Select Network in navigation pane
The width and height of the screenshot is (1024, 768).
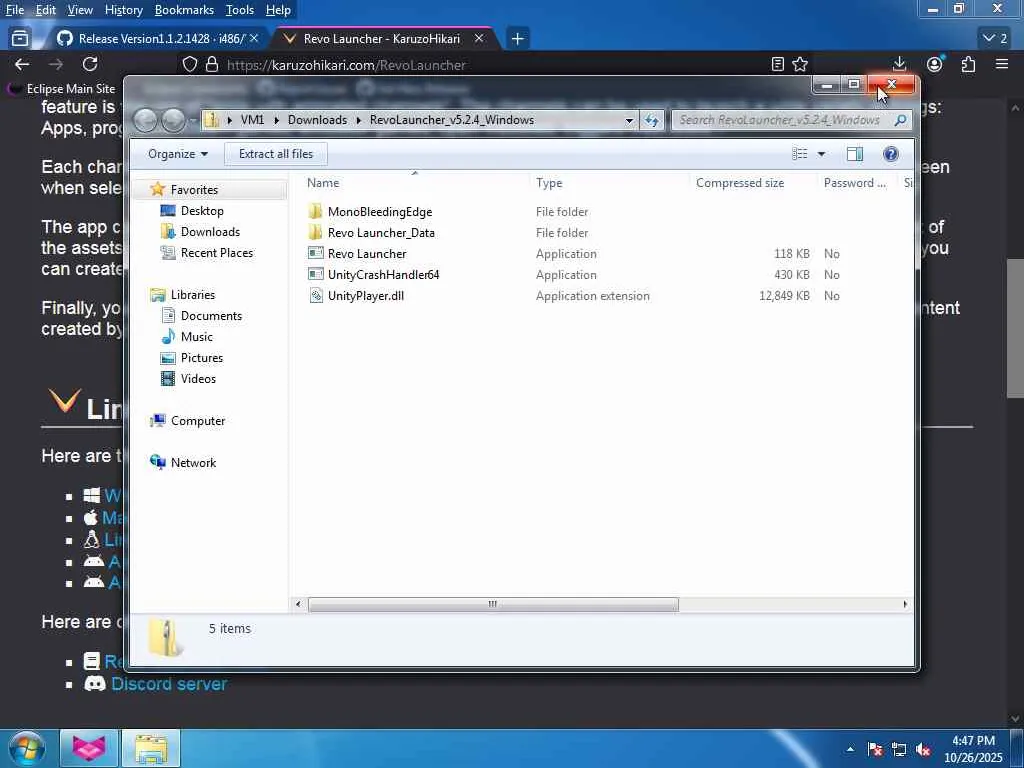point(183,462)
